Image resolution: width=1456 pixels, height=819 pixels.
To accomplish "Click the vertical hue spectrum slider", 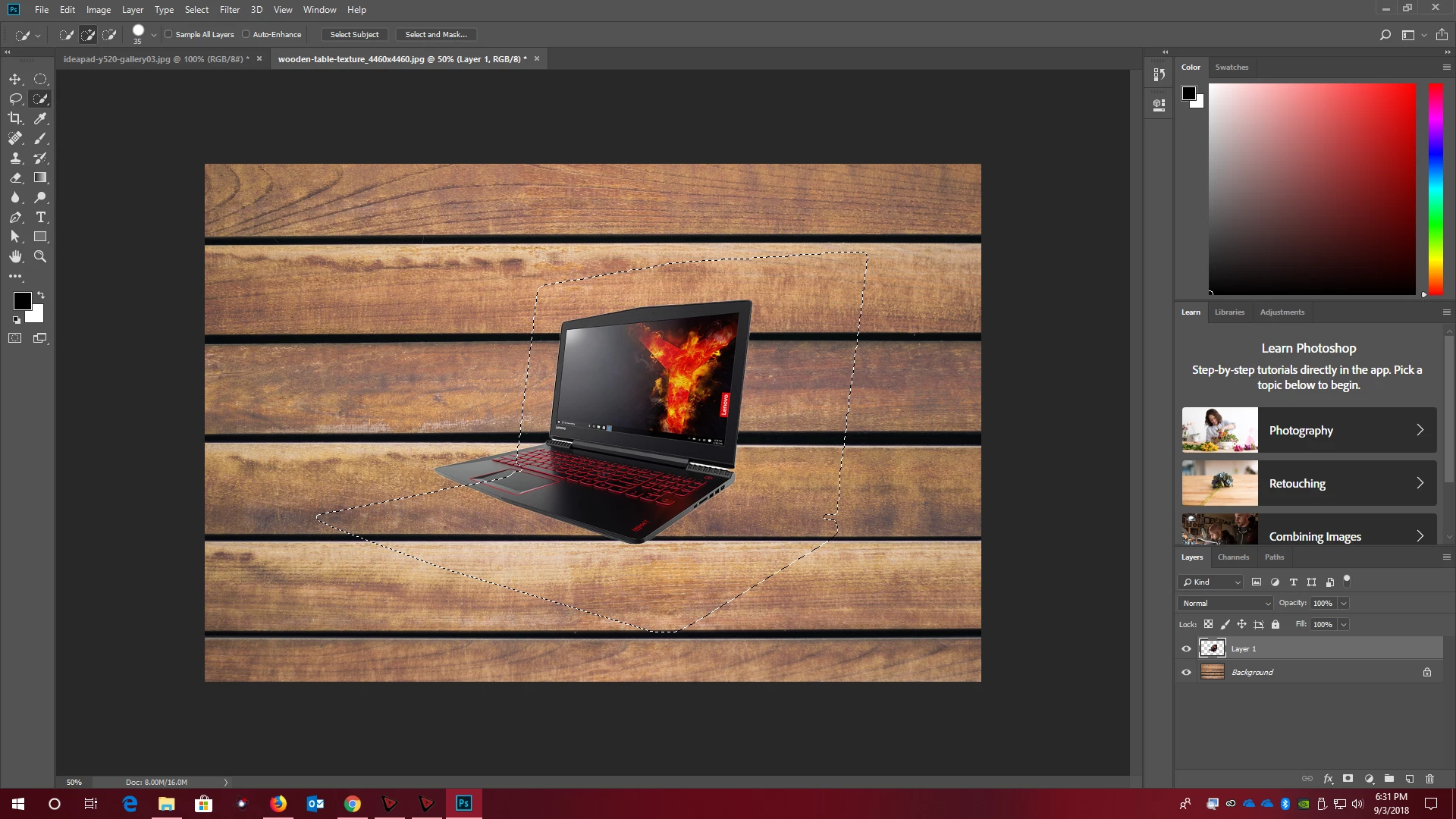I will 1436,189.
